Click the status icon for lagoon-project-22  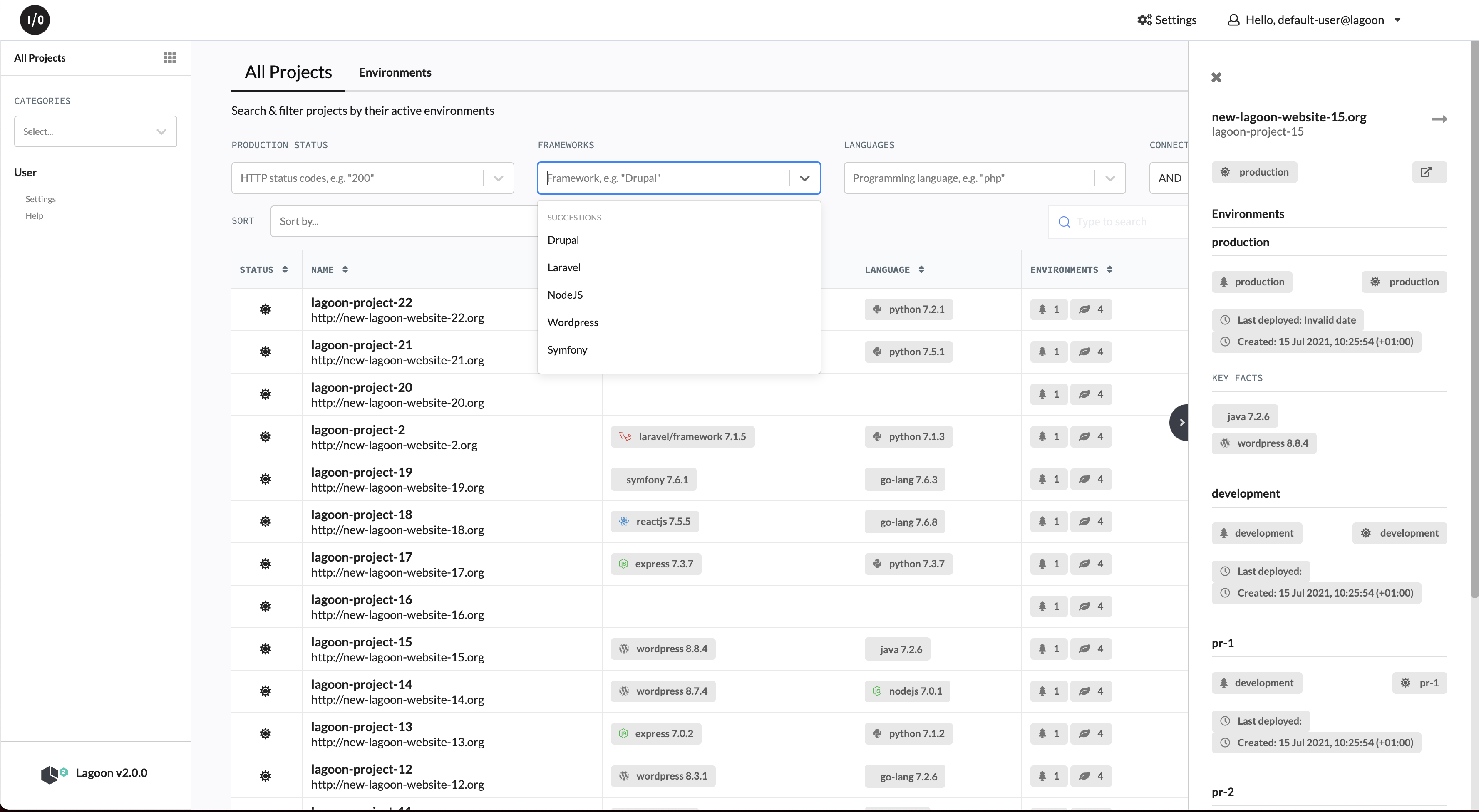click(x=265, y=309)
